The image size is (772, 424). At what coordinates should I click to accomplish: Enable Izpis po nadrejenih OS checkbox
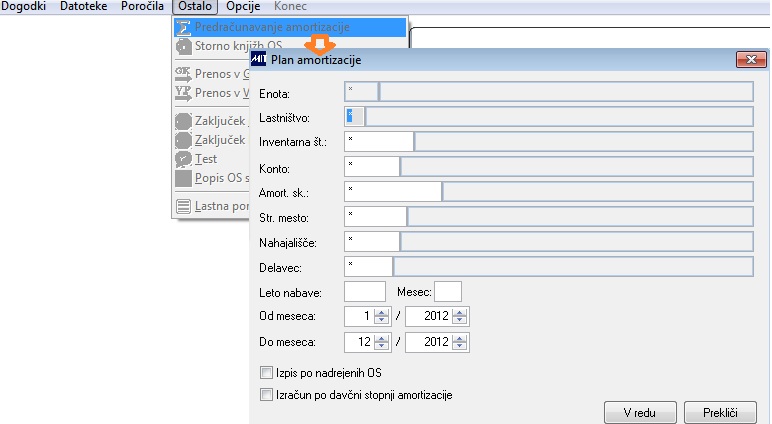point(266,373)
